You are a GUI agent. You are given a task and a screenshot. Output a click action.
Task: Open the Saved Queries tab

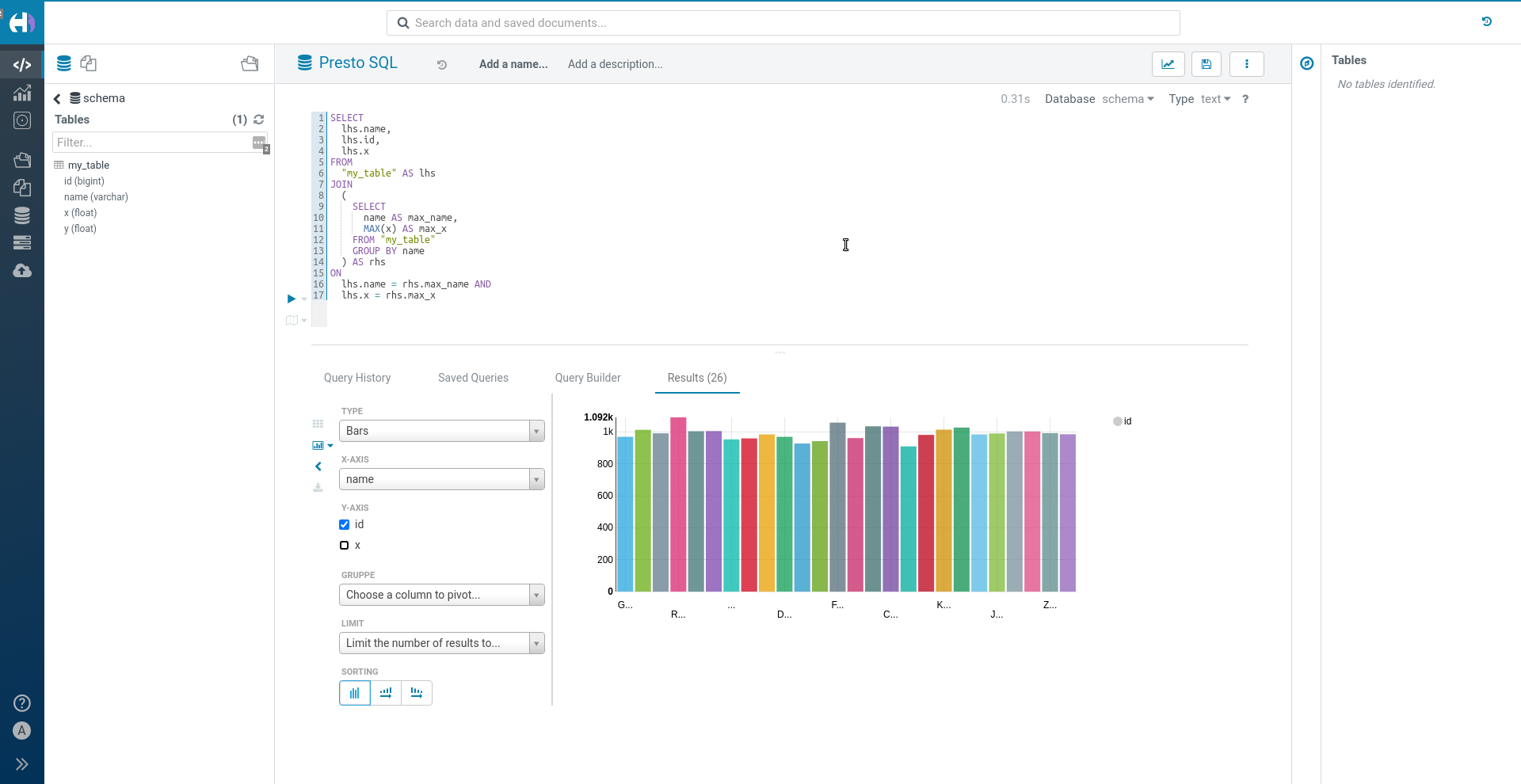(x=473, y=378)
